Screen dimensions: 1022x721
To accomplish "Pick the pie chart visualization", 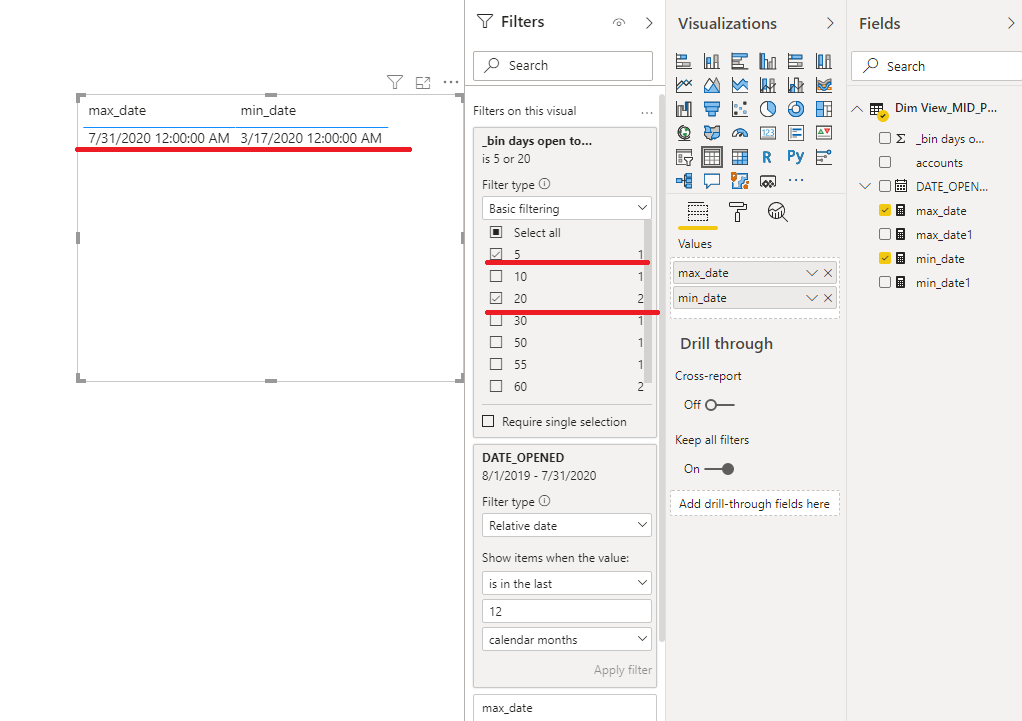I will point(768,109).
